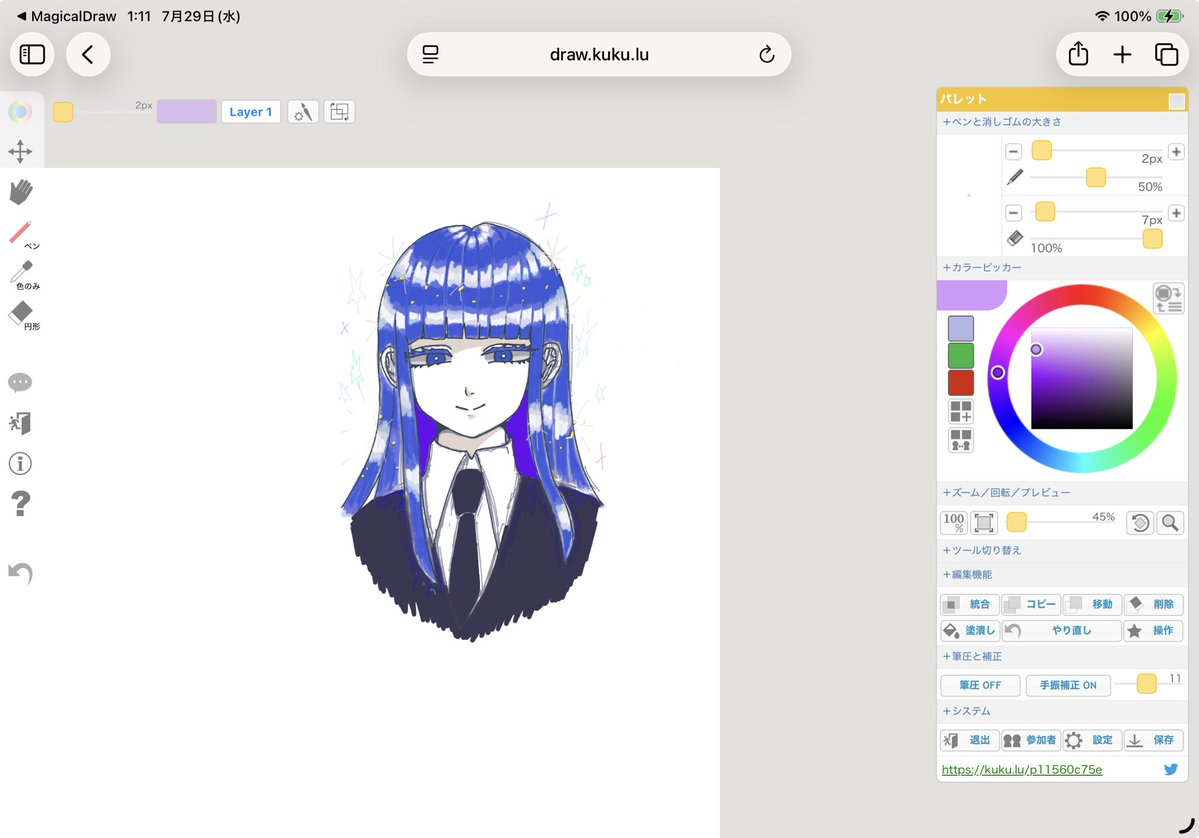The image size is (1199, 838).
Task: Click the やり直し redo button
Action: [1061, 631]
